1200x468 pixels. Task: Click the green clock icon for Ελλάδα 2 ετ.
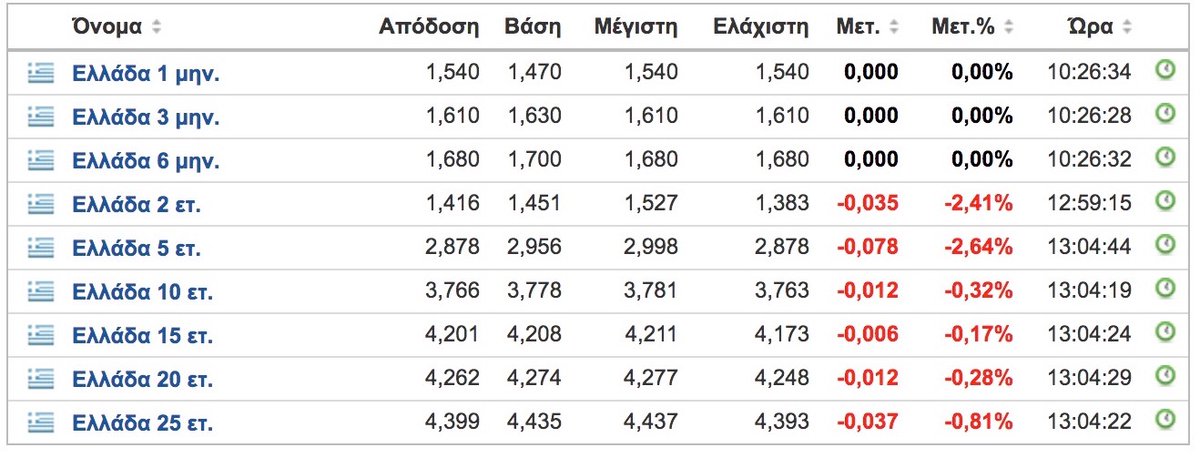[x=1164, y=202]
